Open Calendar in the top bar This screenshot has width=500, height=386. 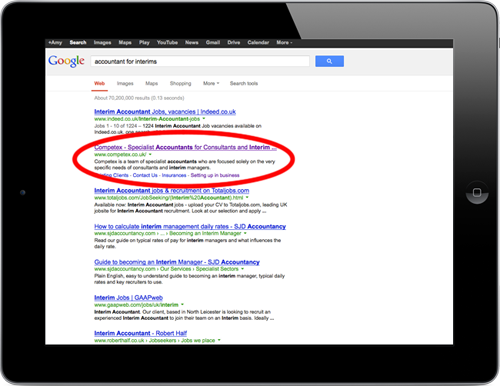[258, 43]
